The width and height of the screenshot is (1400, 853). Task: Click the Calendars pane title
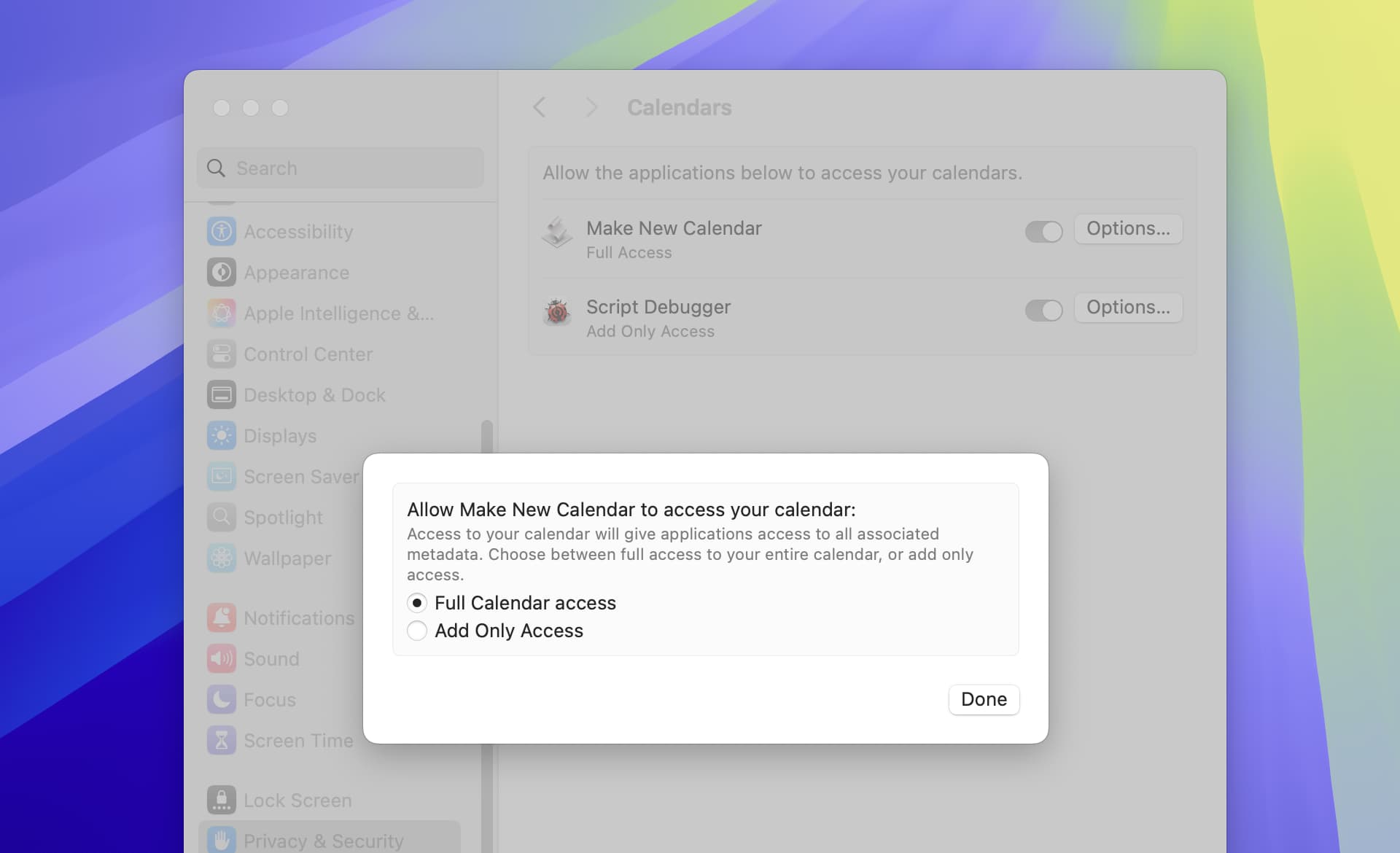679,107
